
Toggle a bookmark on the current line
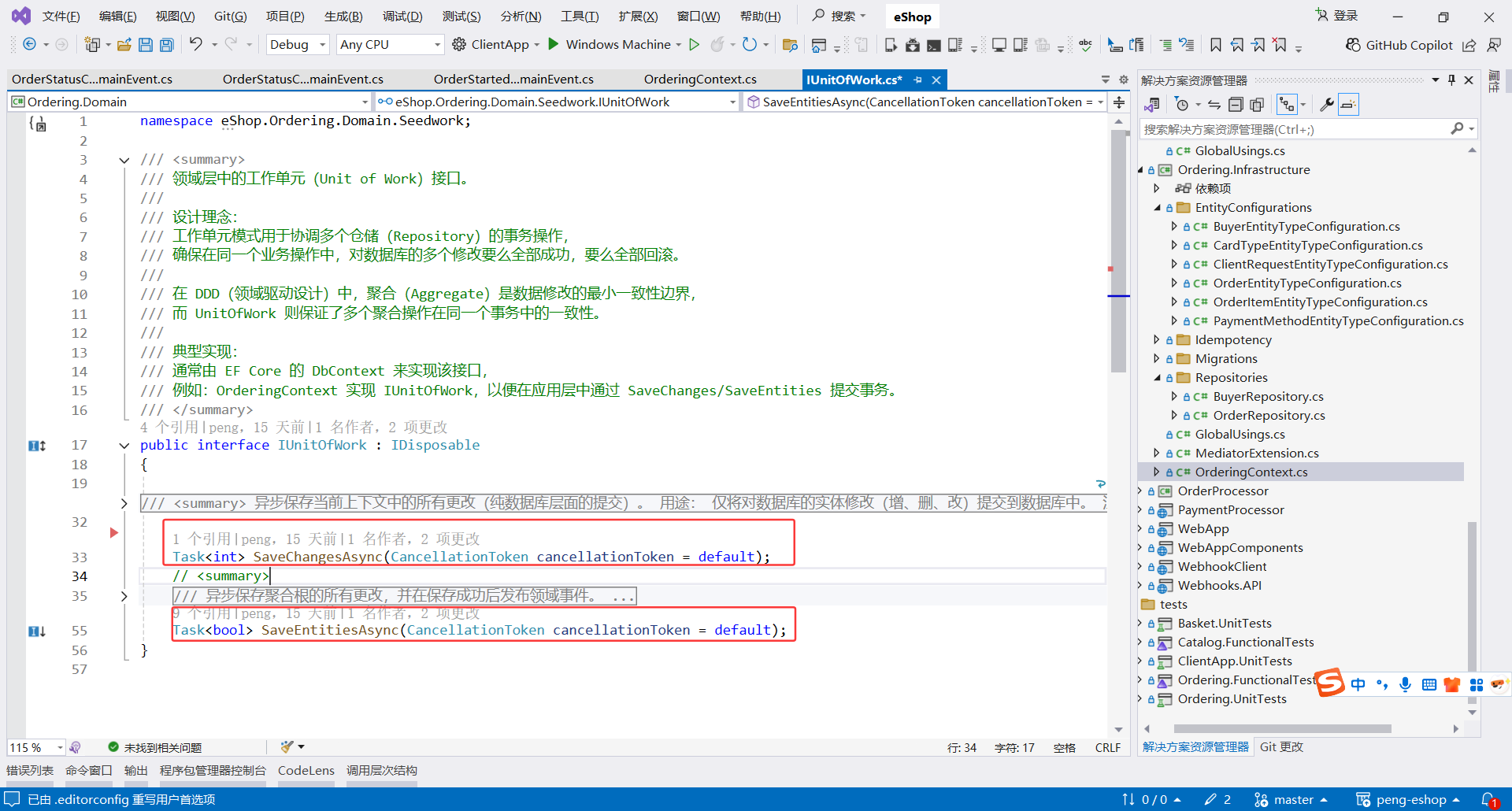pyautogui.click(x=1216, y=45)
